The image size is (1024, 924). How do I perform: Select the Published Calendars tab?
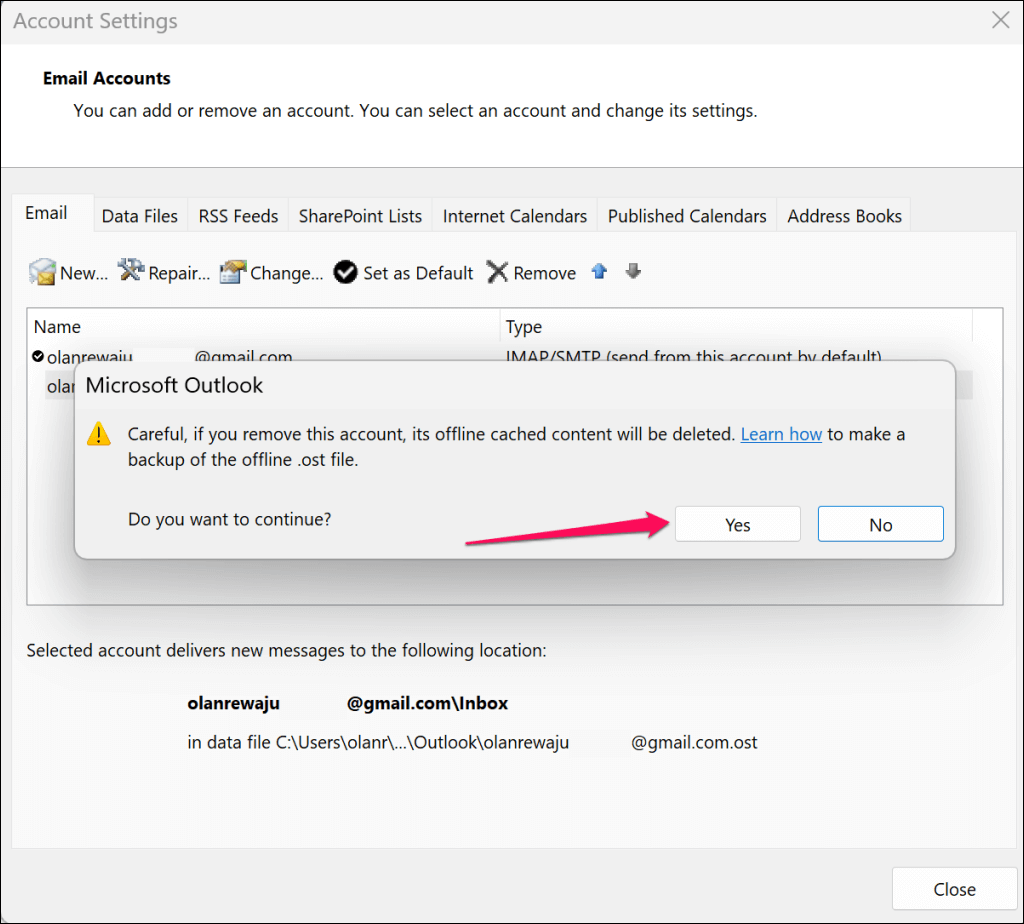coord(687,216)
